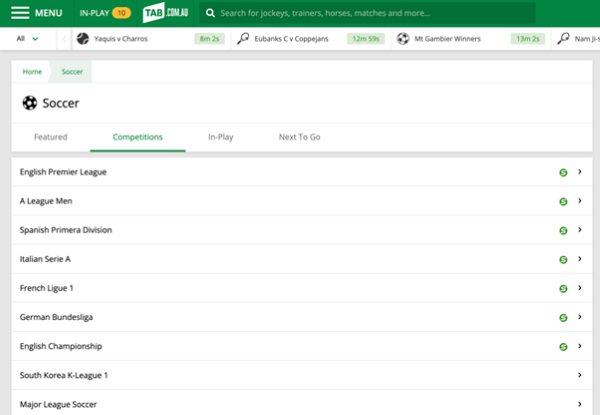The width and height of the screenshot is (600, 415).
Task: Open German Bundesliga competition
Action: 302,317
